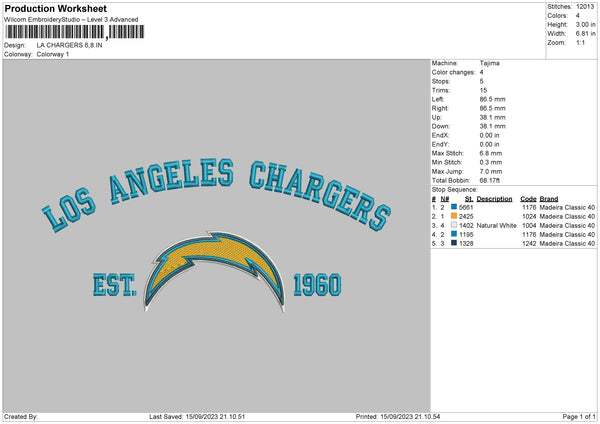This screenshot has width=600, height=424.
Task: Select the LOS ANGELES CHARGERS arched text
Action: [215, 192]
